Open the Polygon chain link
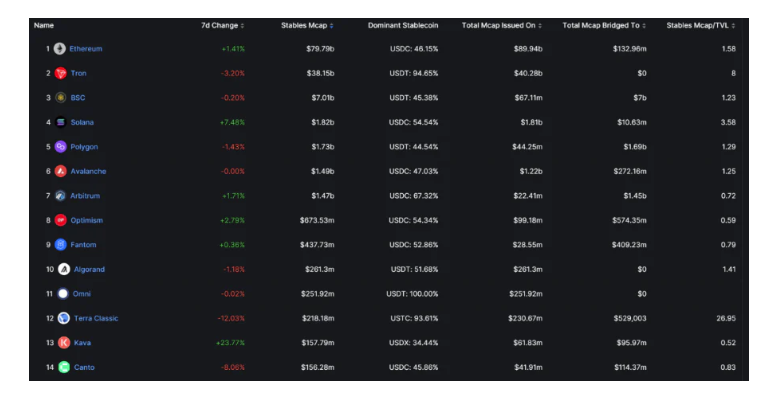 [84, 146]
